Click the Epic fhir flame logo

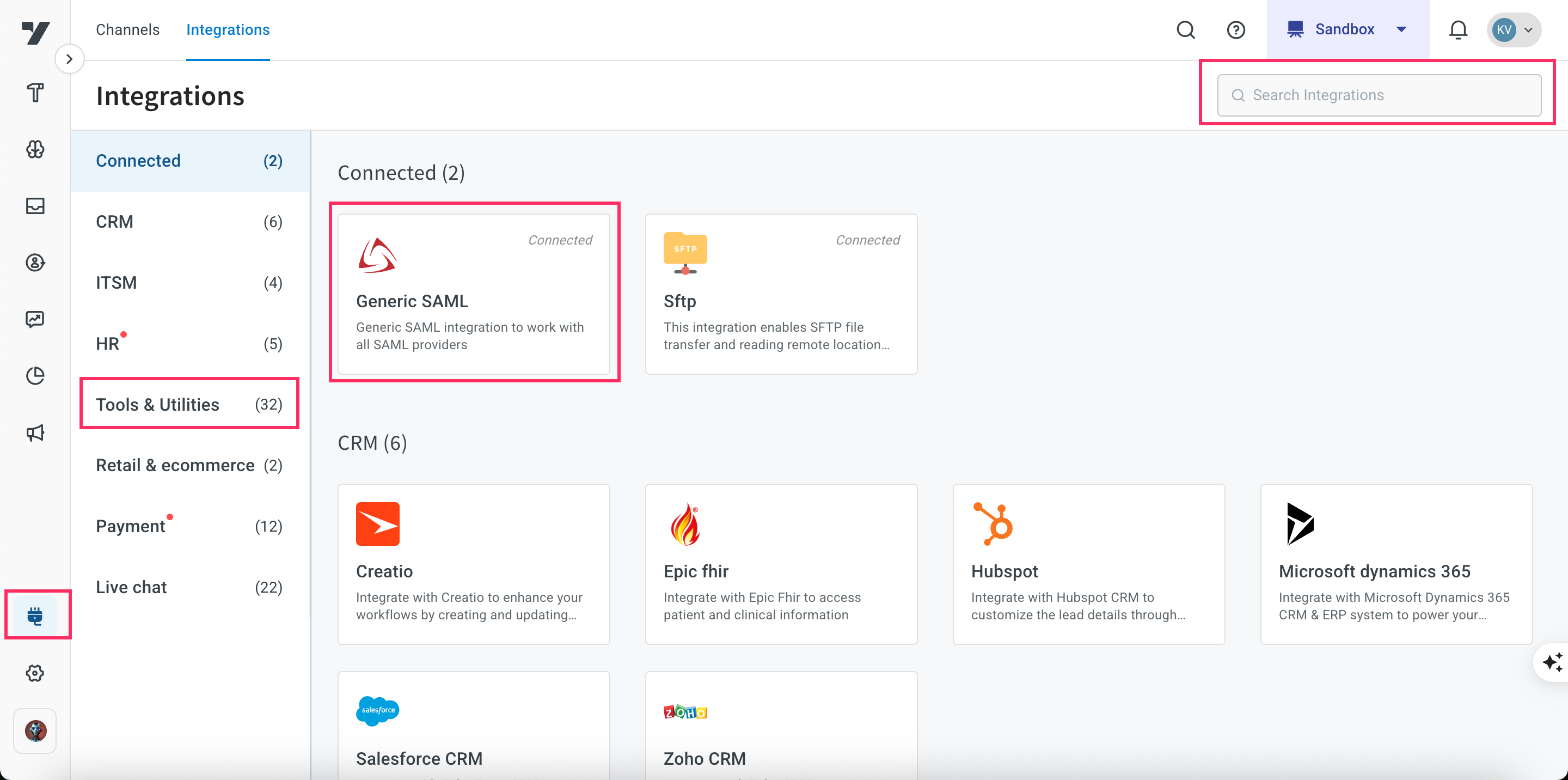685,523
